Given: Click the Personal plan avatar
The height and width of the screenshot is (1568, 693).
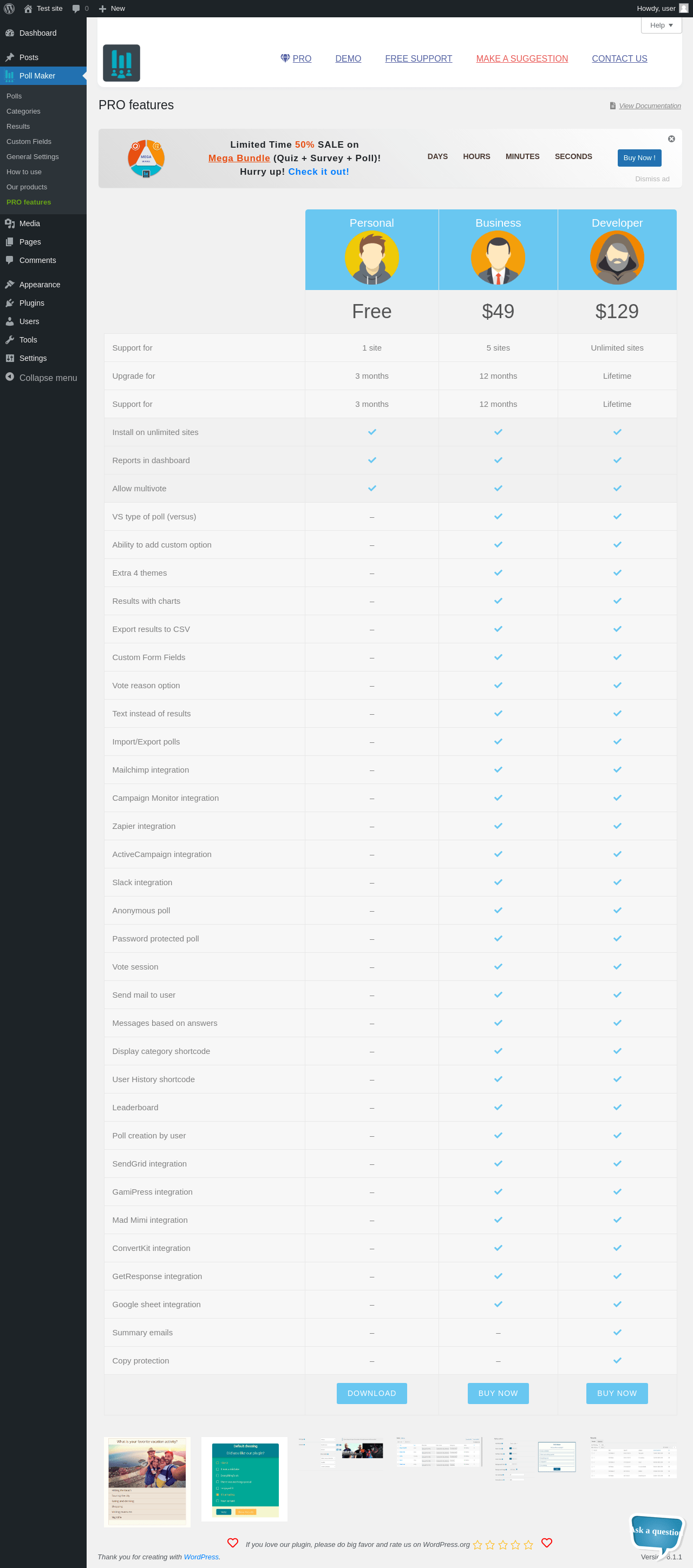Looking at the screenshot, I should click(371, 258).
